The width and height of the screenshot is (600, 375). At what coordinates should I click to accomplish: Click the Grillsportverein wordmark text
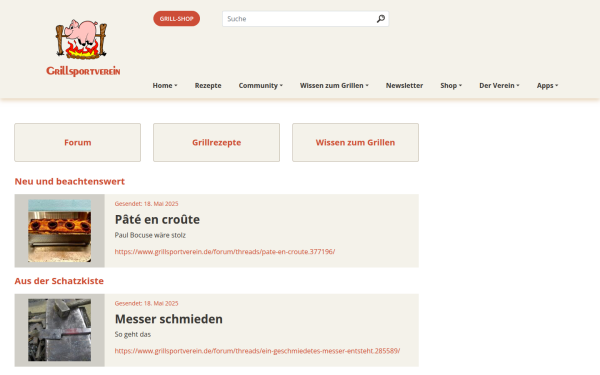click(83, 71)
